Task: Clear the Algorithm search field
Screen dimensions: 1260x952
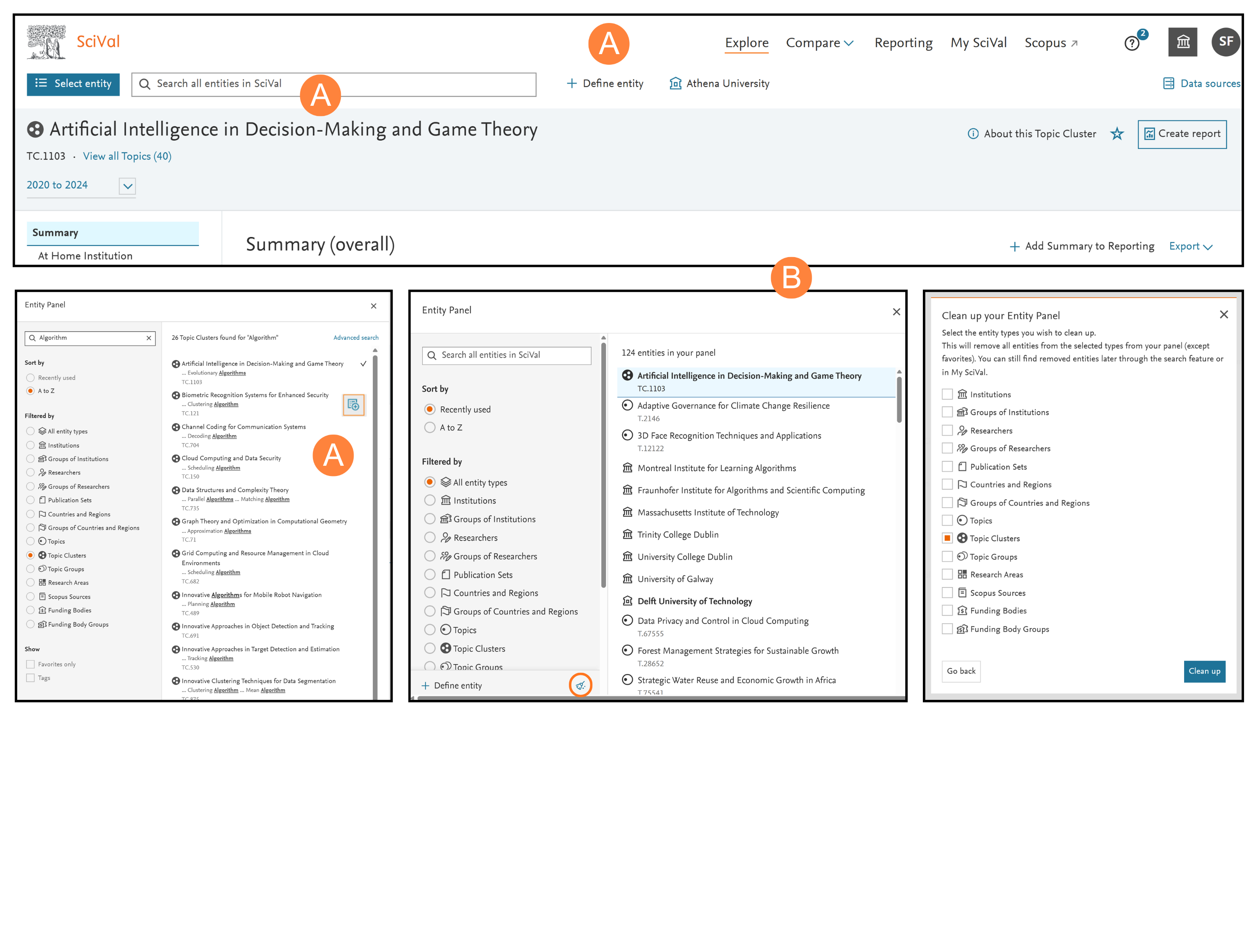Action: [148, 338]
